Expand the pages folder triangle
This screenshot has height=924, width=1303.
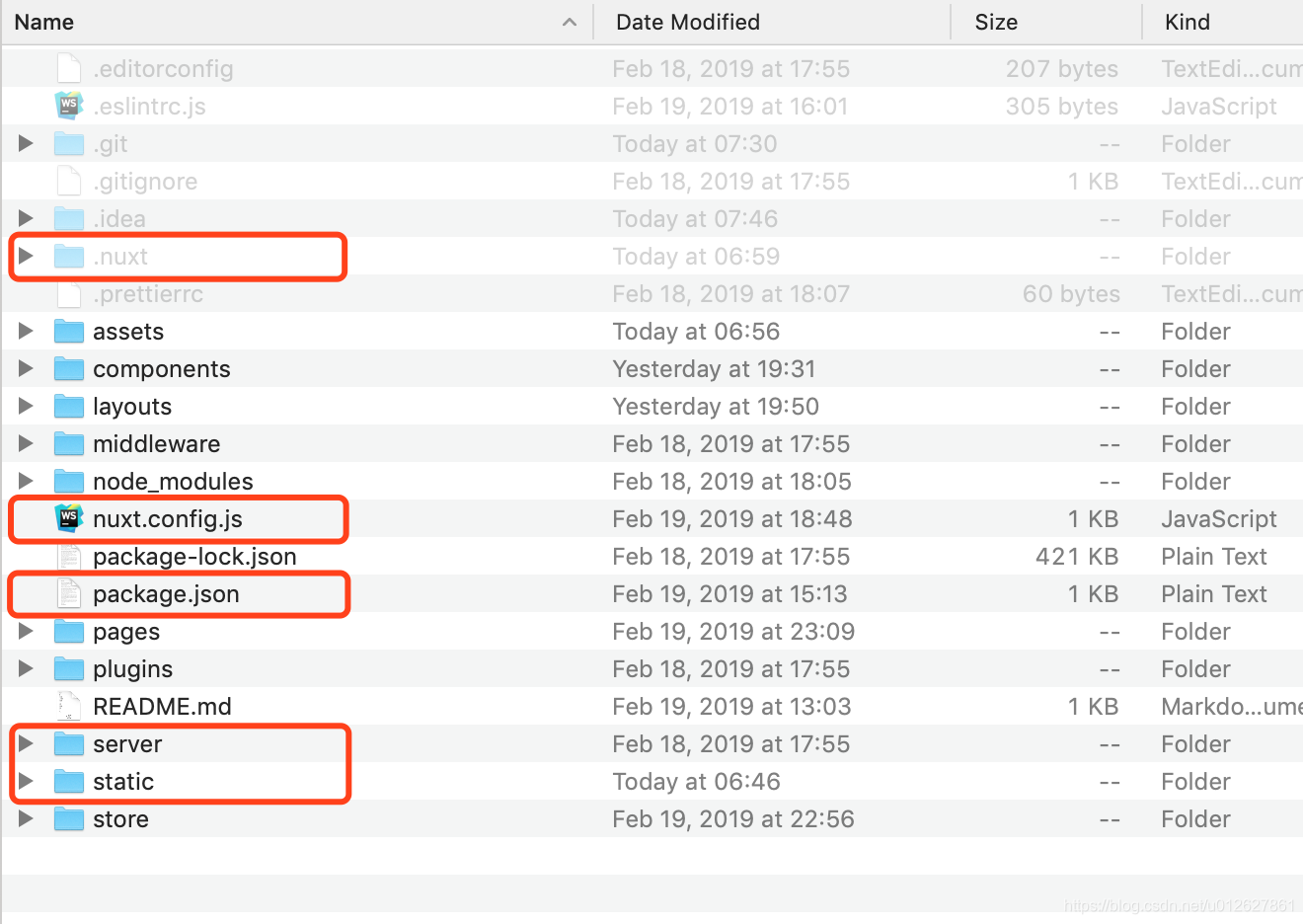(26, 631)
